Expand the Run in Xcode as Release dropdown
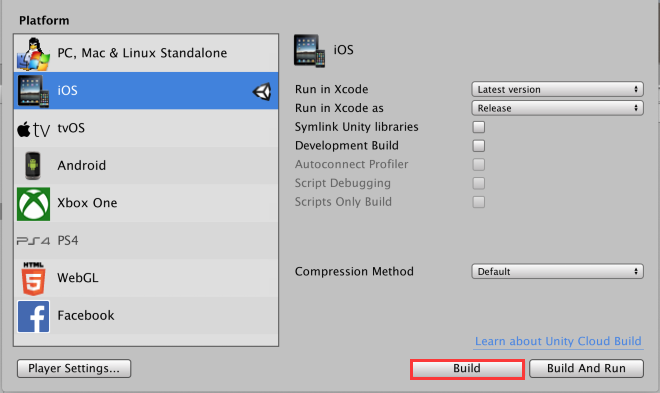Screen dimensions: 660x393 [557, 108]
